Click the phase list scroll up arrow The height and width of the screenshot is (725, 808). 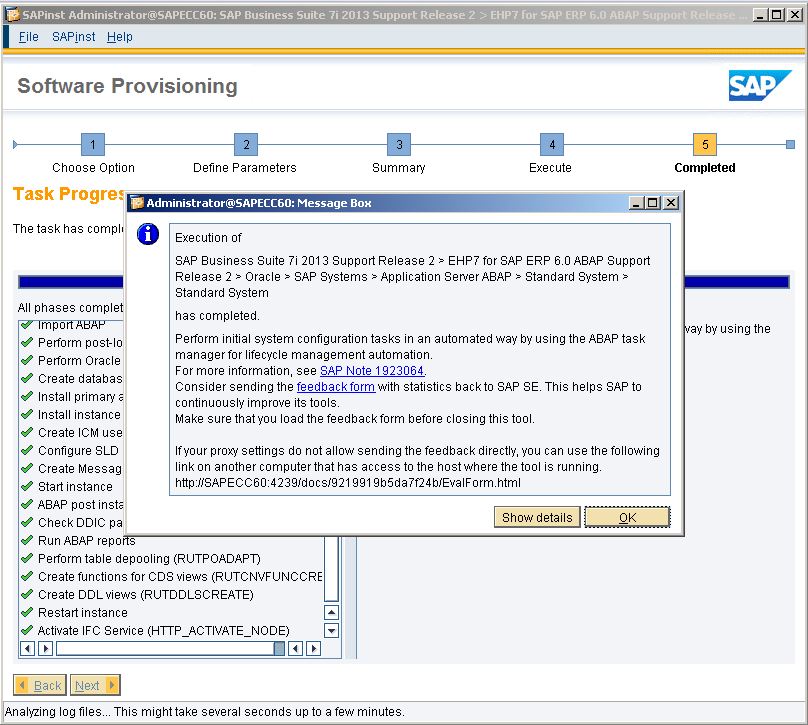click(331, 613)
